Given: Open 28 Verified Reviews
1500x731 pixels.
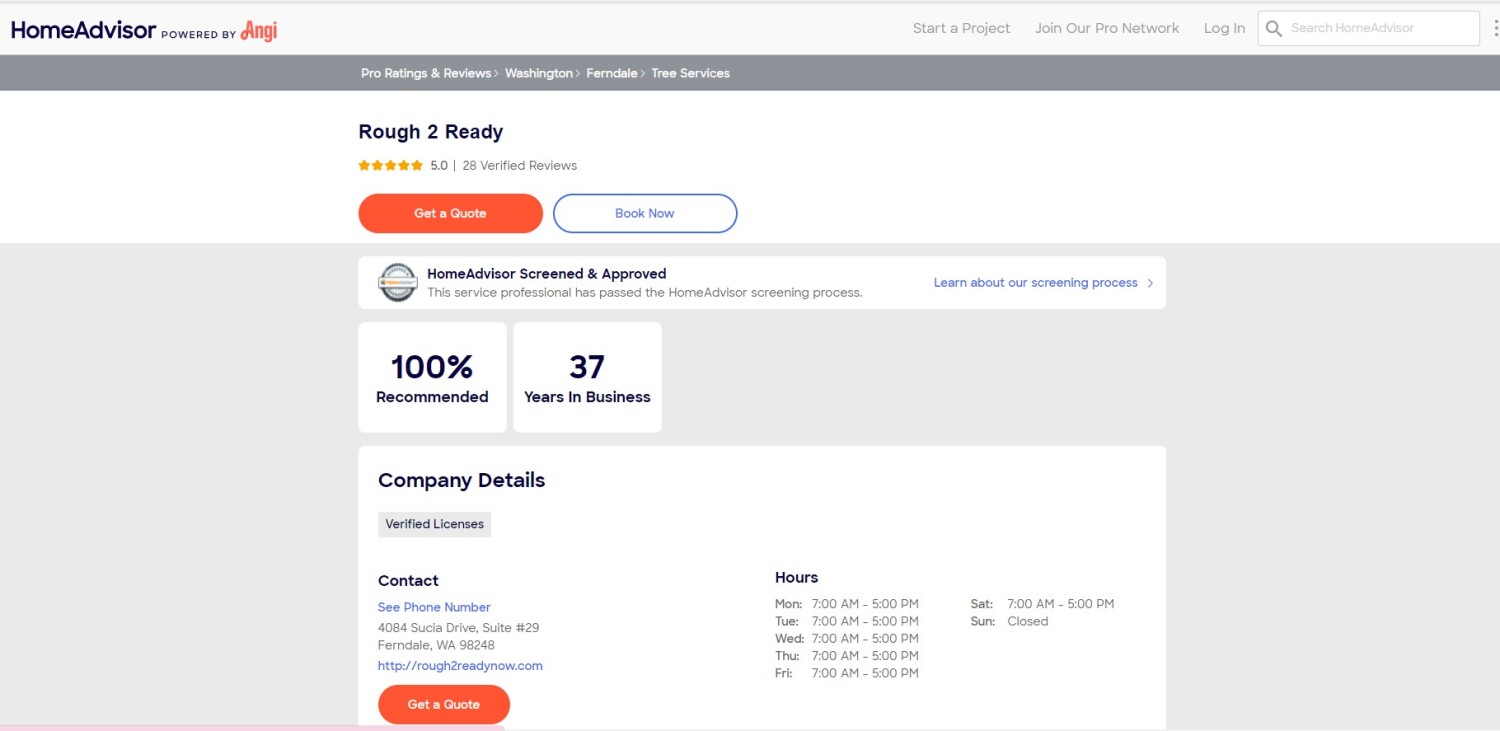Looking at the screenshot, I should 519,166.
